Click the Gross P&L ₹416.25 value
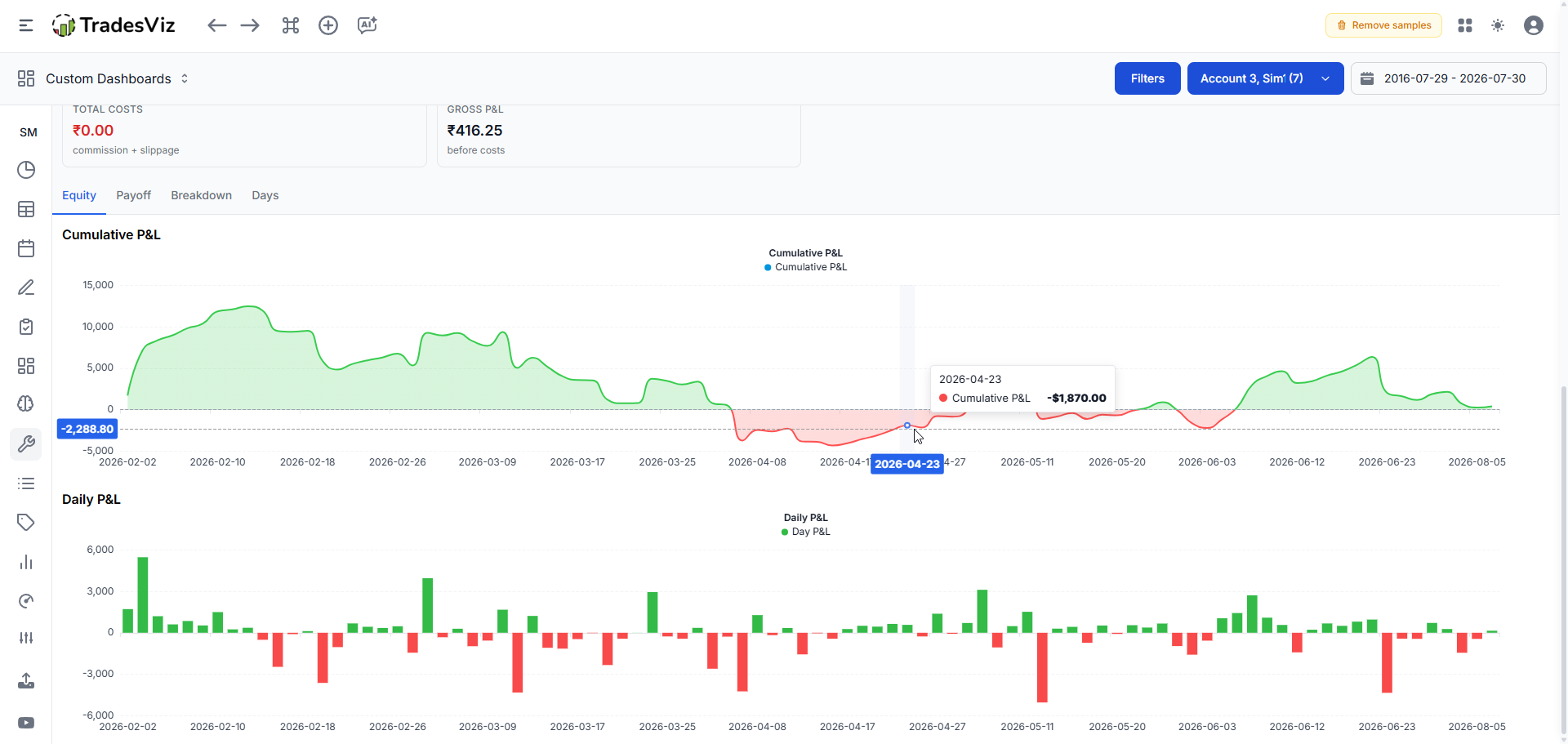This screenshot has width=1568, height=744. [474, 131]
